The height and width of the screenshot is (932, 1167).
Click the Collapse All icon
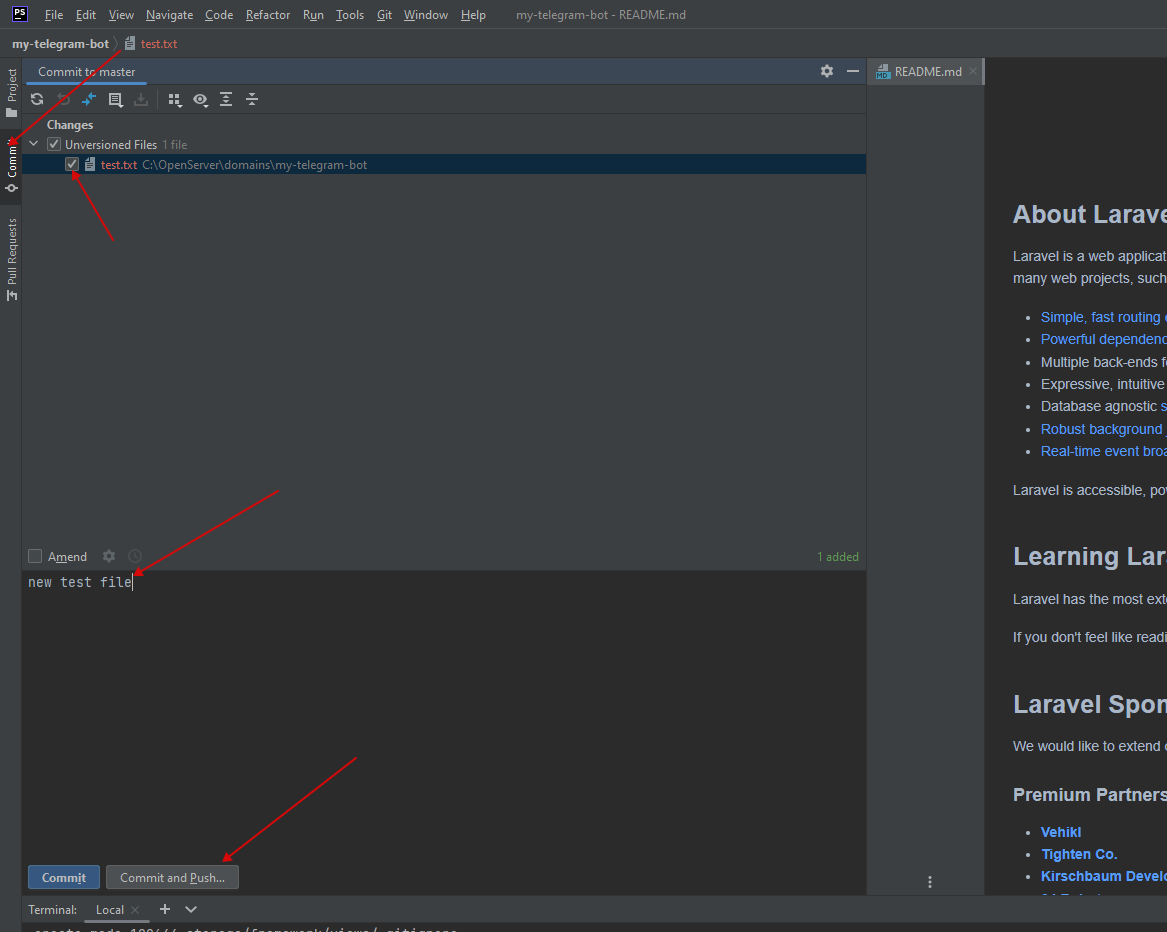tap(252, 99)
